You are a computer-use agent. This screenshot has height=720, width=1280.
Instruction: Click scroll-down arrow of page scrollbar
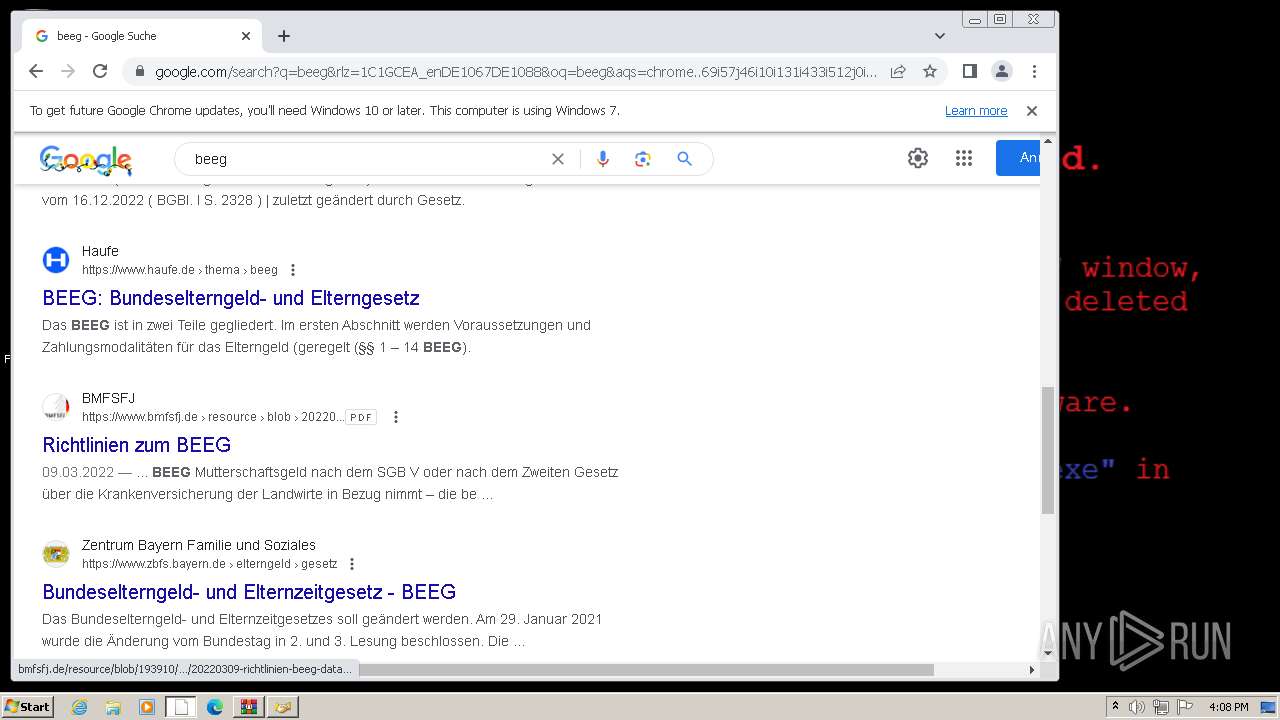click(x=1048, y=653)
